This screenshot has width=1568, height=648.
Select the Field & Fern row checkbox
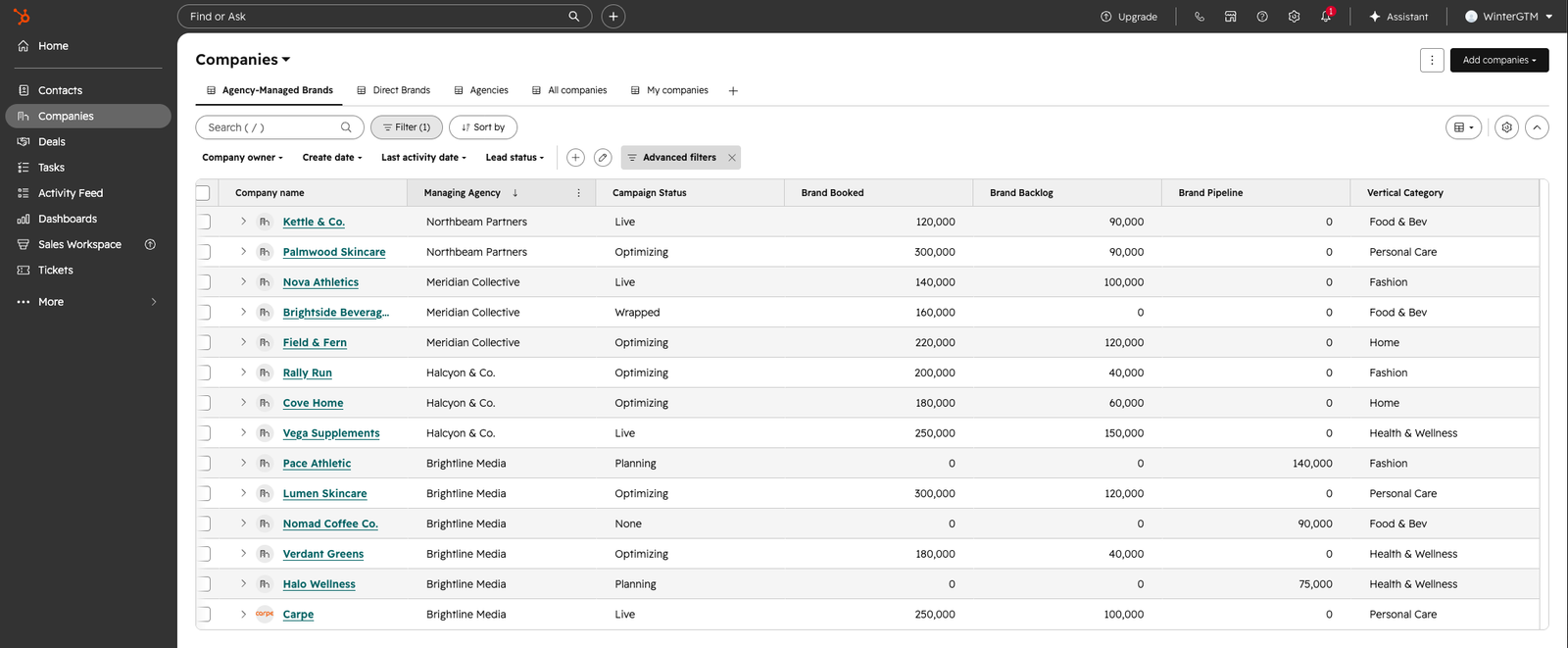(x=204, y=342)
